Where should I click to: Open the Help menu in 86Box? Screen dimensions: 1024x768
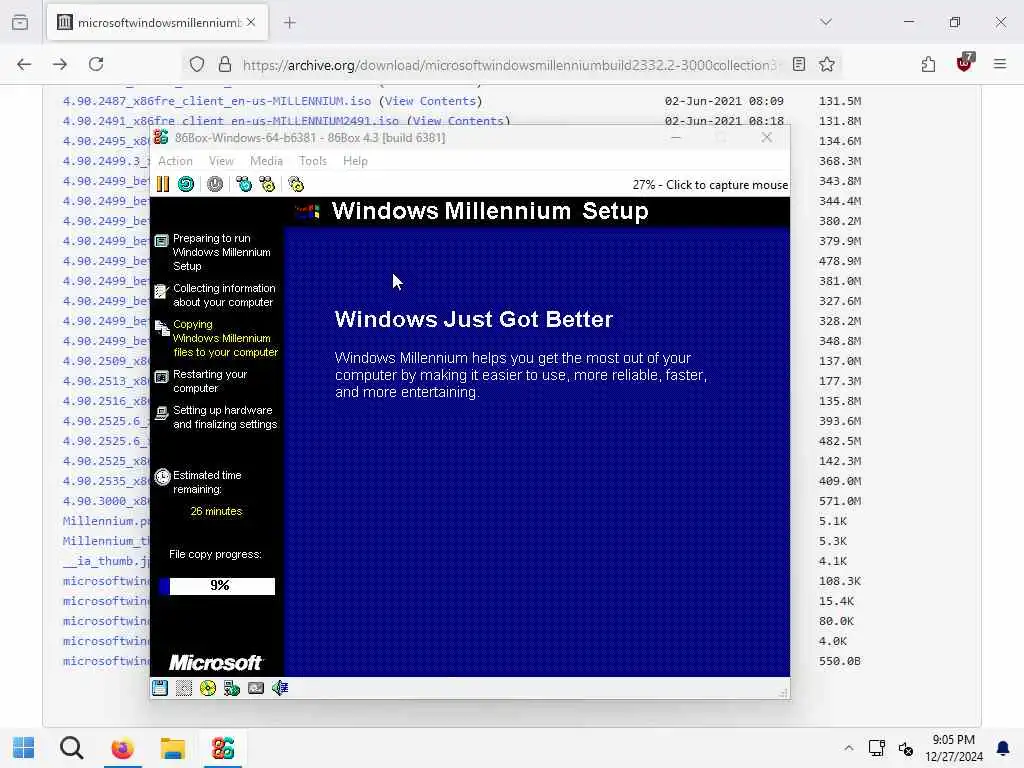pyautogui.click(x=355, y=161)
